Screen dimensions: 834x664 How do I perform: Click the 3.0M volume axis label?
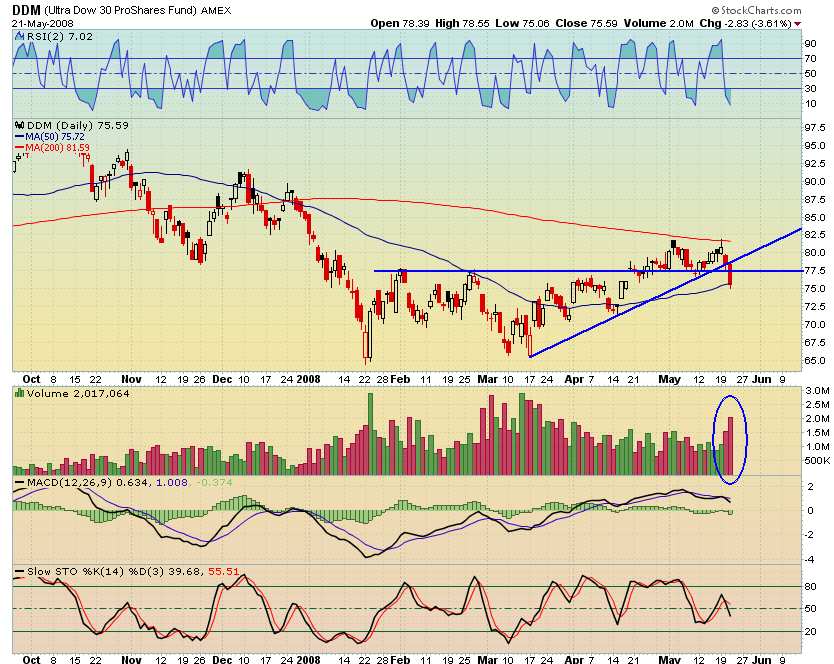[x=817, y=391]
